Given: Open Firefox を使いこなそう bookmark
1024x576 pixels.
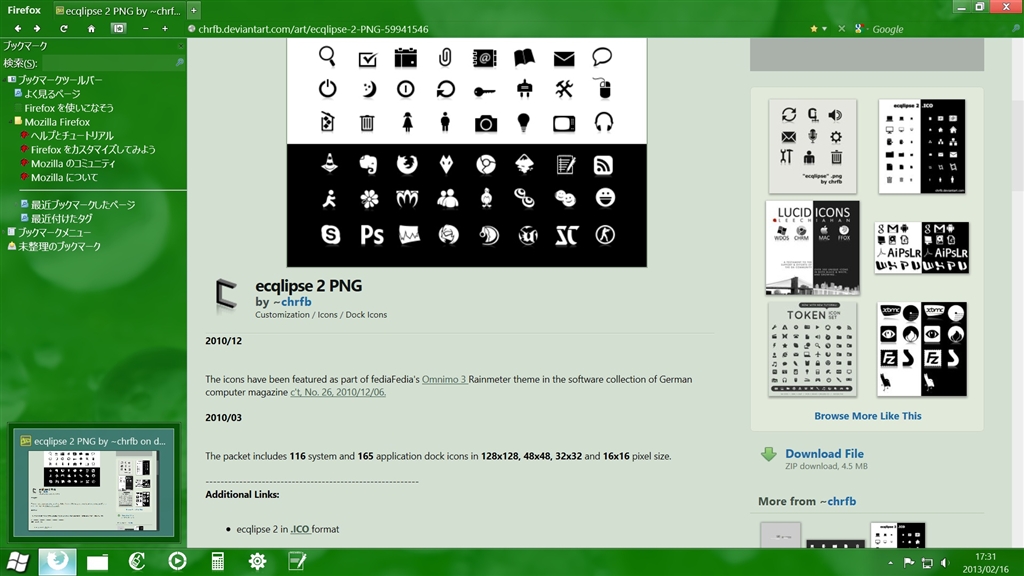Looking at the screenshot, I should 69,108.
